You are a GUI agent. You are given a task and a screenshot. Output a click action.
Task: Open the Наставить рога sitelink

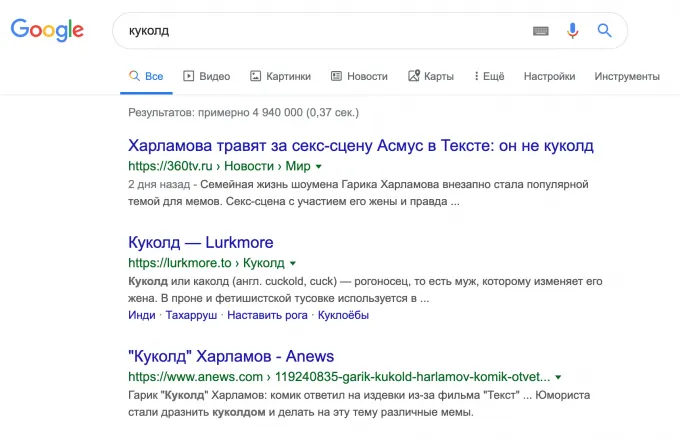point(267,315)
